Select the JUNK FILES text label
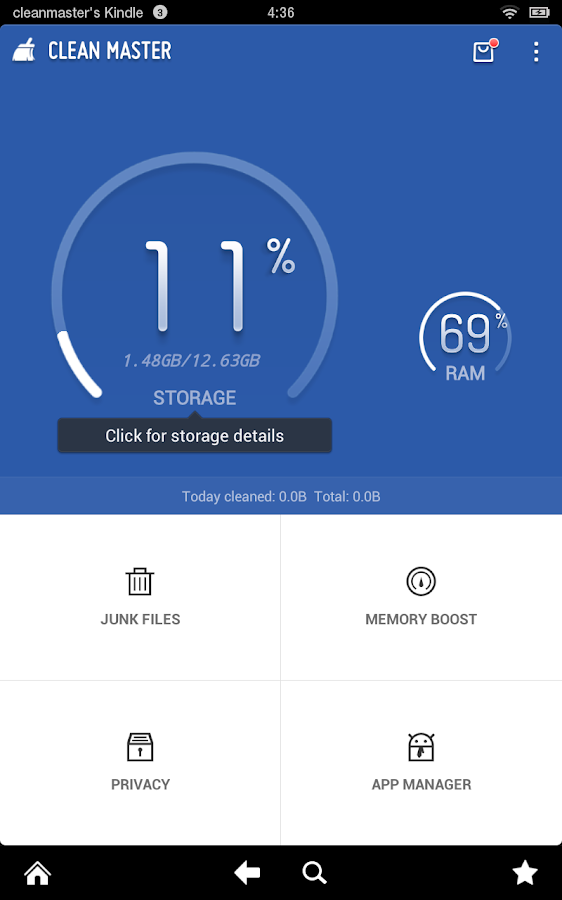The width and height of the screenshot is (562, 900). click(x=140, y=619)
